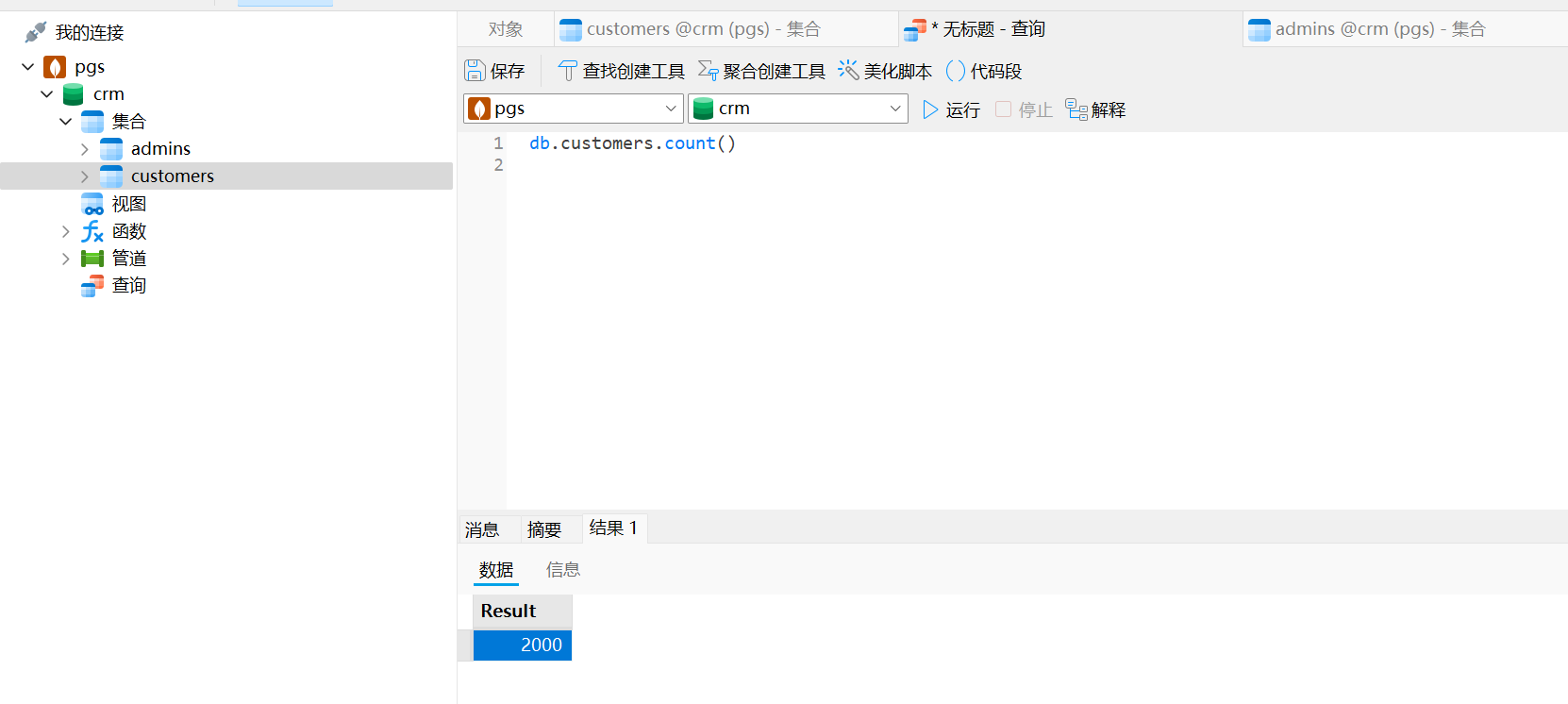Run the query with 运行

click(951, 109)
